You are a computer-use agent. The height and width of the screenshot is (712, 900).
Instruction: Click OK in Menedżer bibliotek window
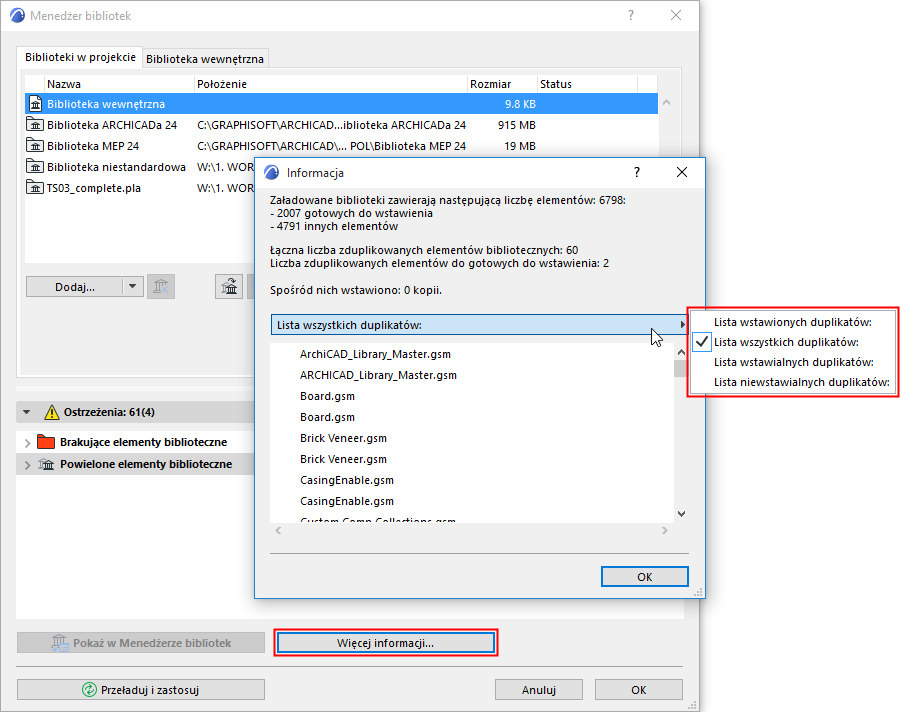coord(639,690)
